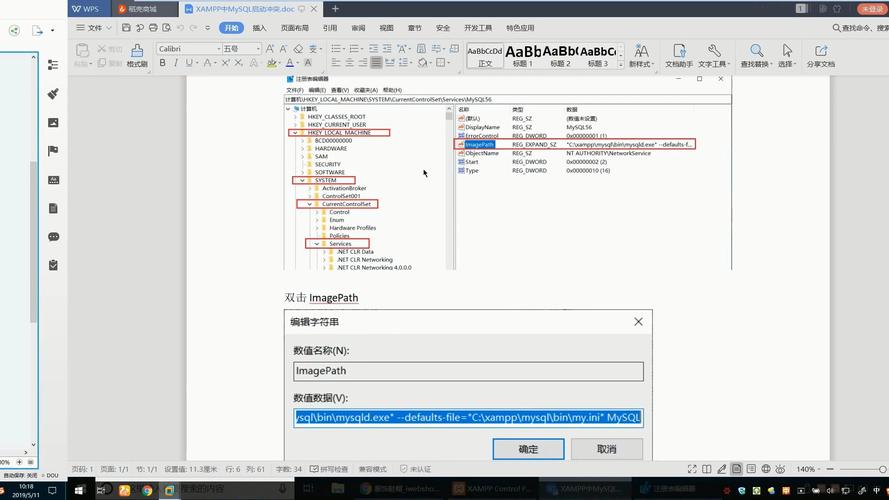The width and height of the screenshot is (889, 500).
Task: Toggle page layout view in status bar
Action: [x=736, y=469]
